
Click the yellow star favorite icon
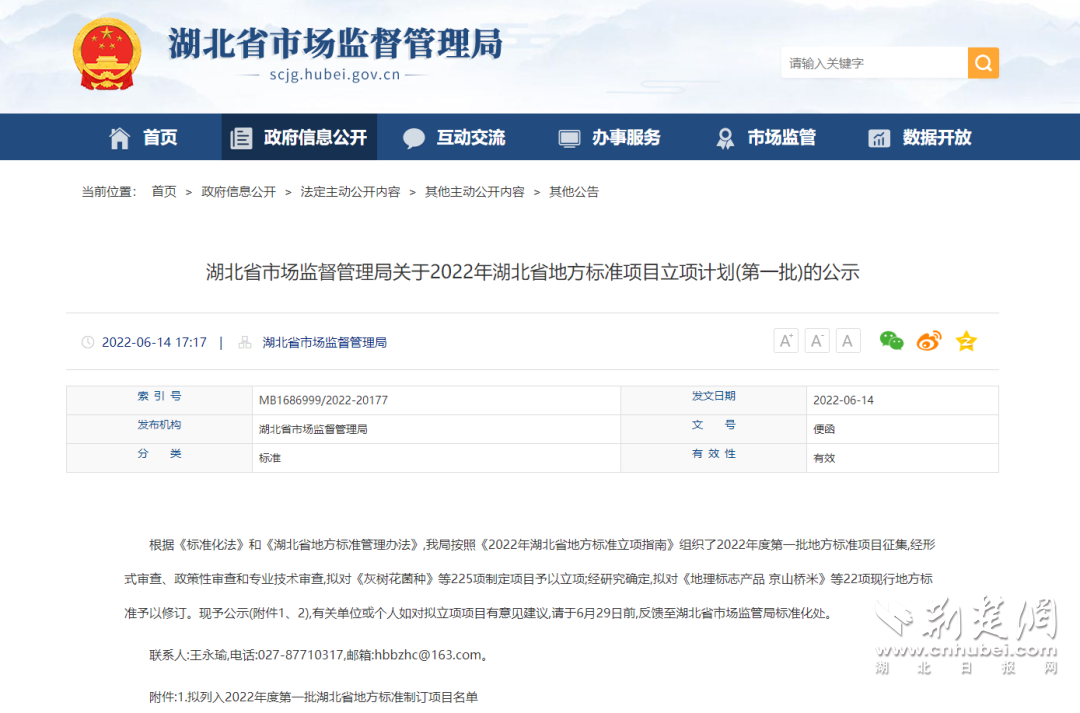click(x=965, y=341)
